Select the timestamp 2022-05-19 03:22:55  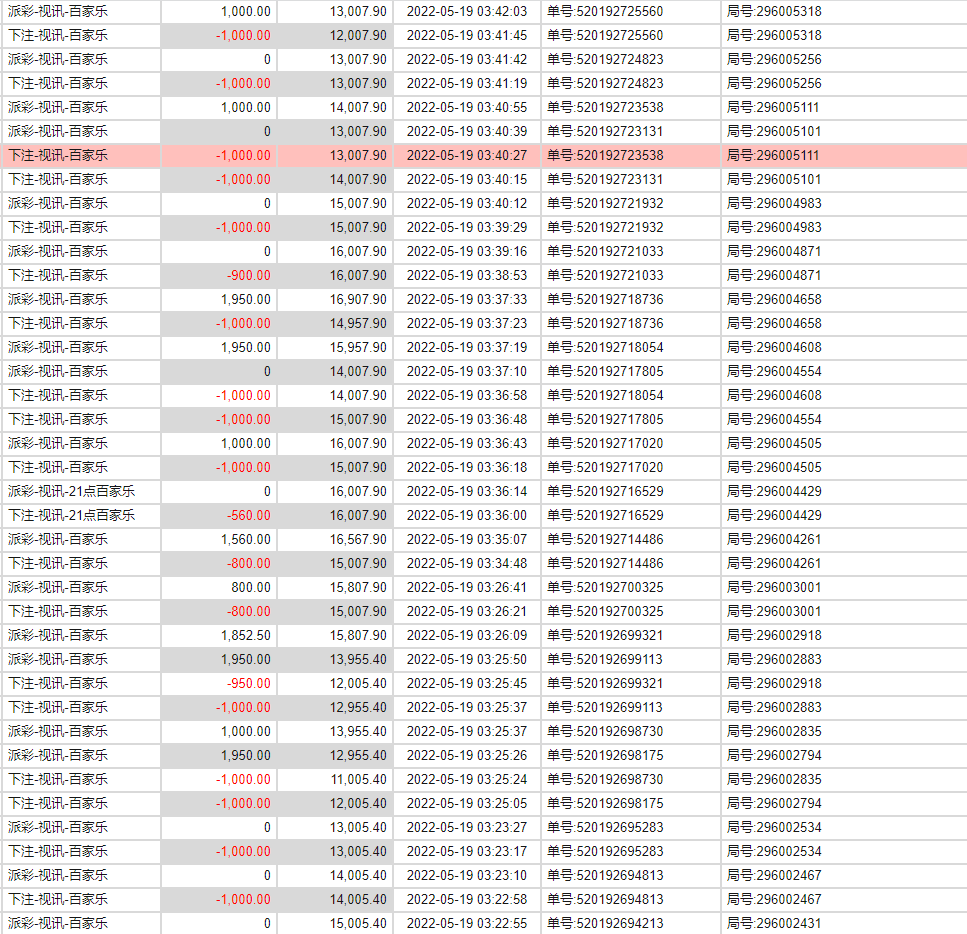pos(466,923)
